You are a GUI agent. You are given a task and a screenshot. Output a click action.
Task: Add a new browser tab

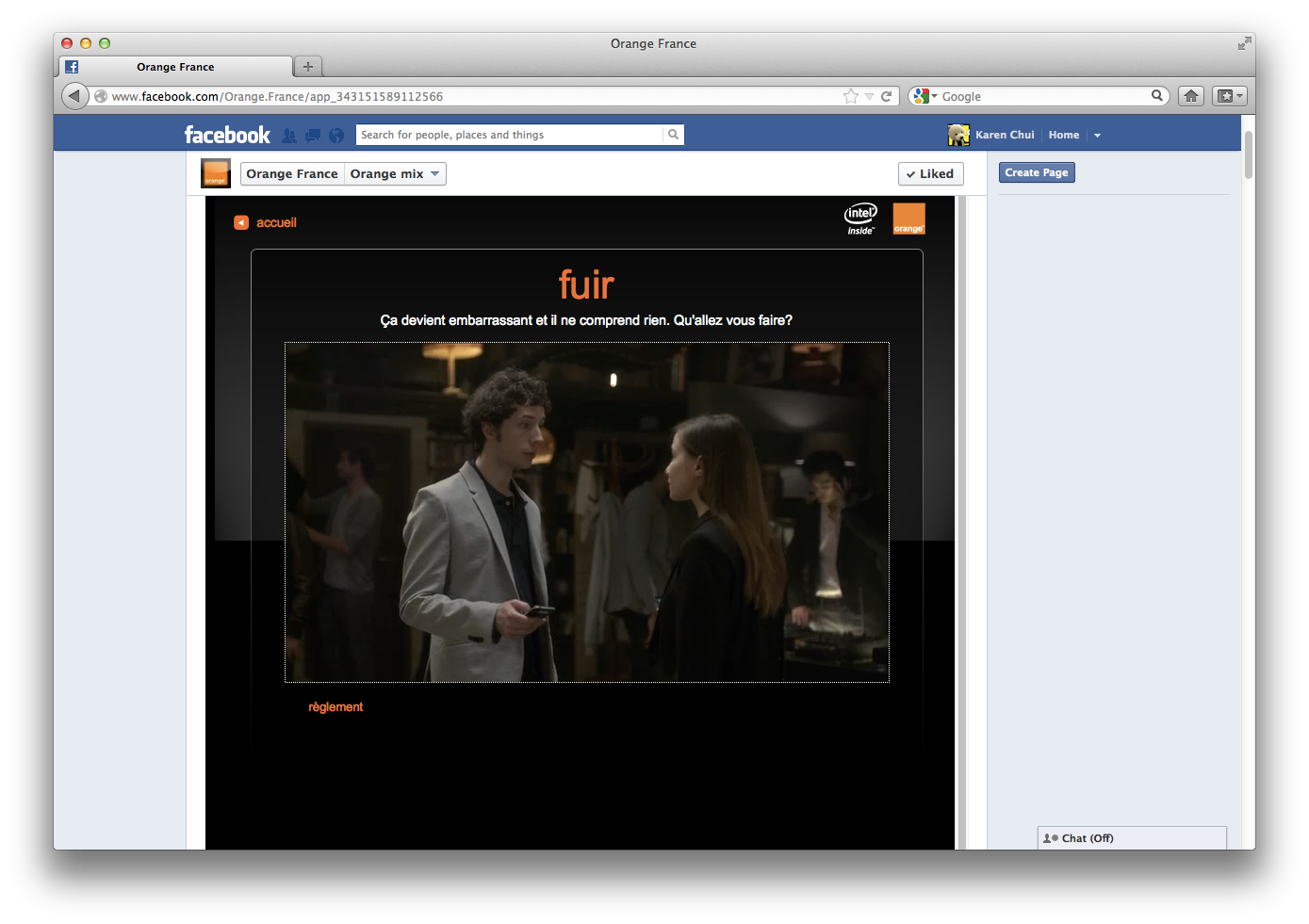click(x=308, y=67)
